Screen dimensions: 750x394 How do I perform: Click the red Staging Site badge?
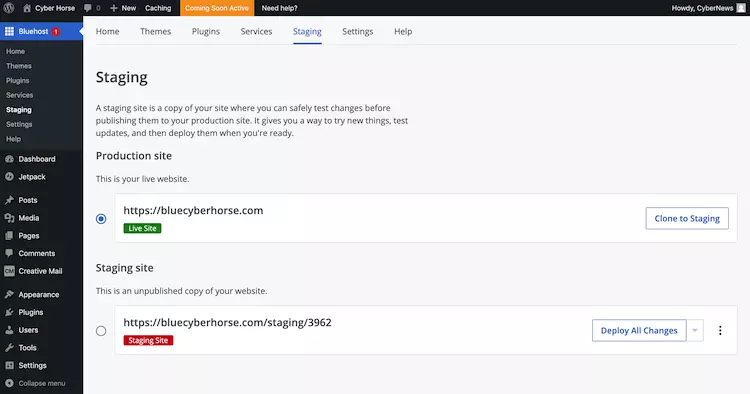(x=148, y=340)
